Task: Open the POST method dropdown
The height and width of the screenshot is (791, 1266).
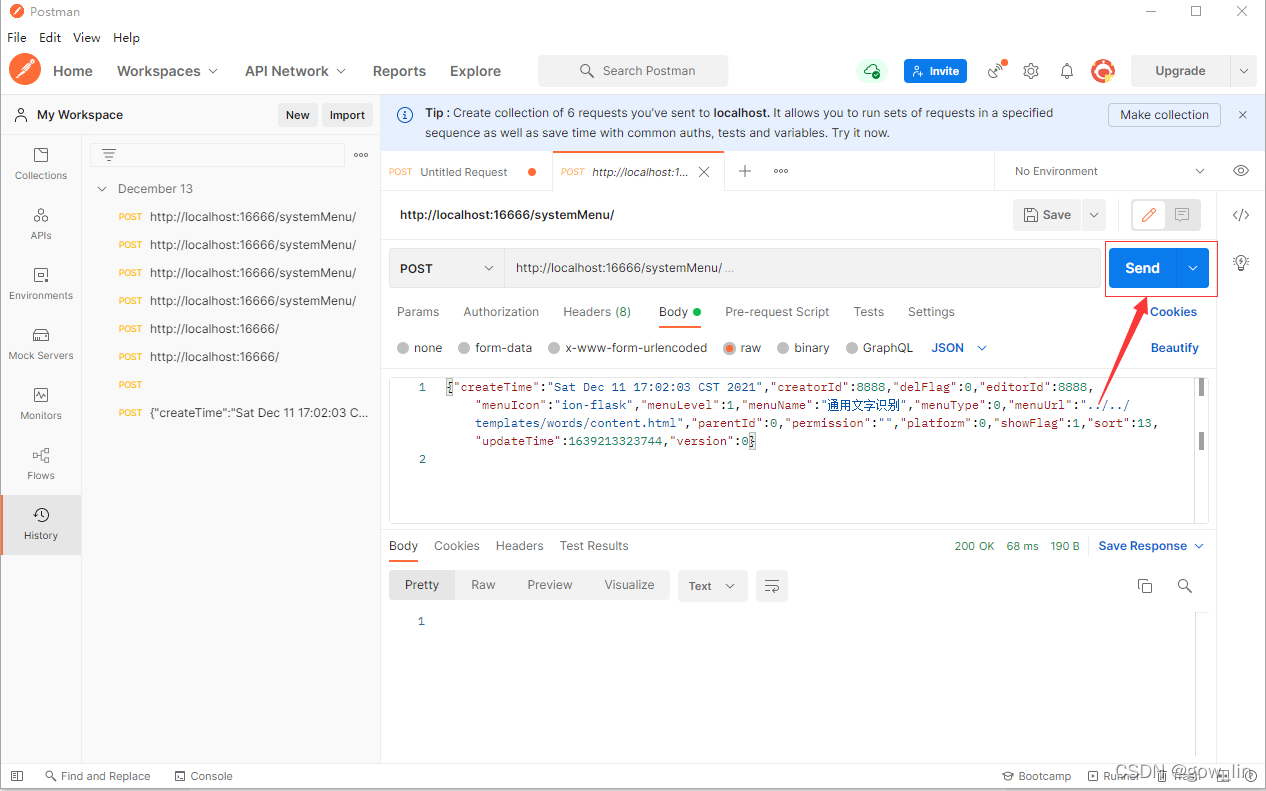Action: (447, 268)
